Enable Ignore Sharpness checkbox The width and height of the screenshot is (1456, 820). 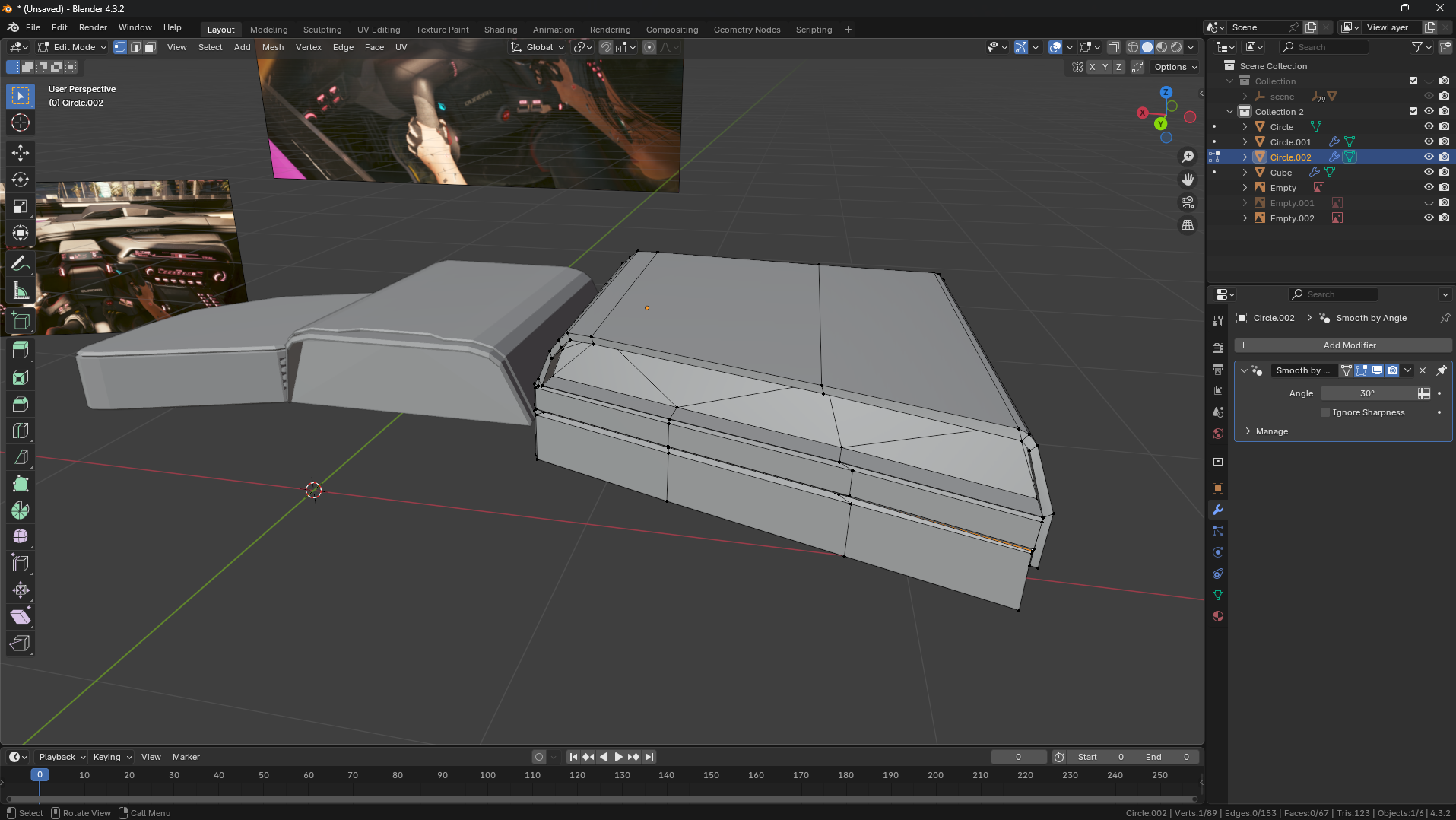(1325, 412)
